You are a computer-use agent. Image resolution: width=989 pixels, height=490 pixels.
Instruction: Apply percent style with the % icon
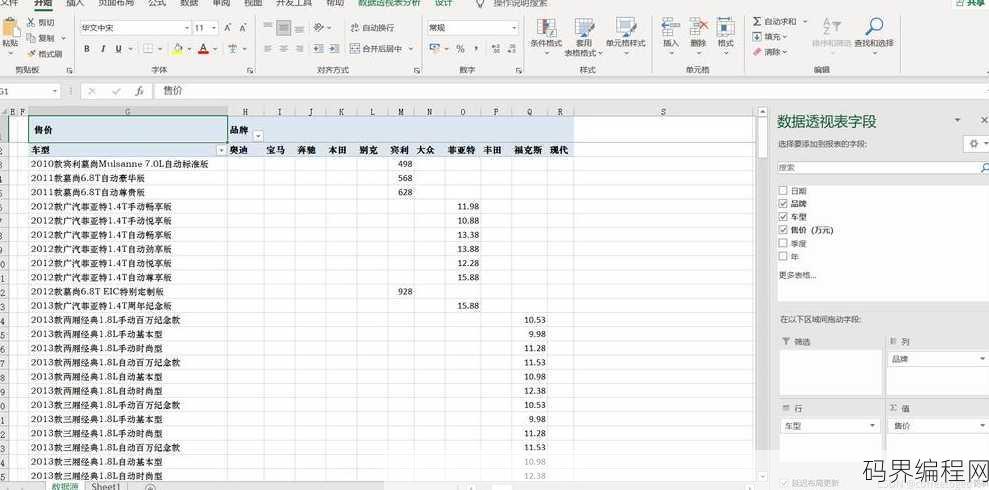460,49
